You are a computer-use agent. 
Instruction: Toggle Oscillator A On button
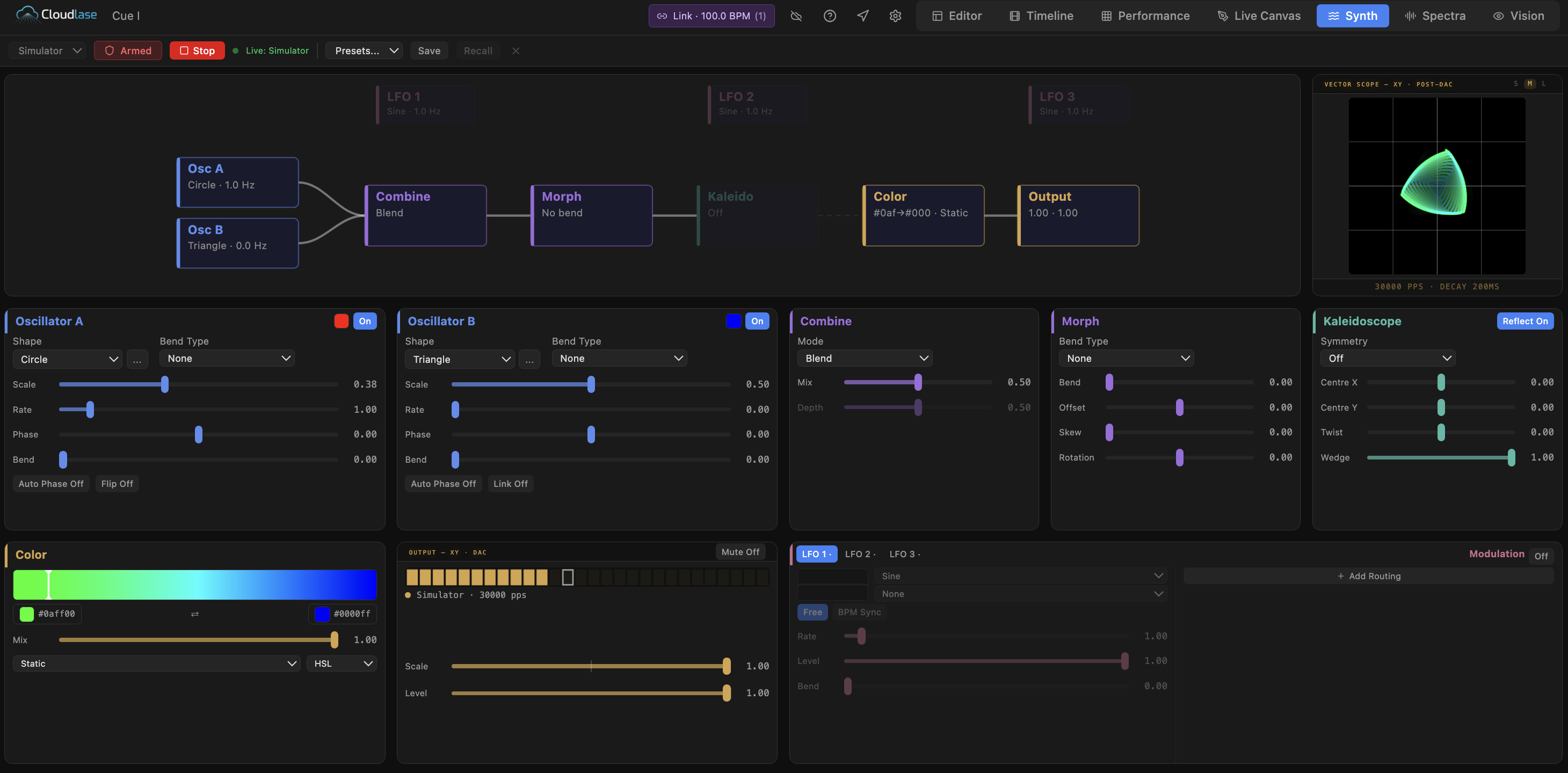click(x=365, y=322)
